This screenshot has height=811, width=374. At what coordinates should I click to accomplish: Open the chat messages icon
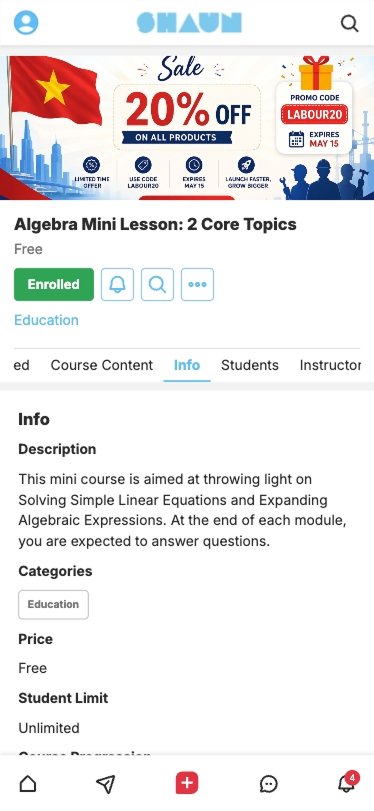pos(268,784)
